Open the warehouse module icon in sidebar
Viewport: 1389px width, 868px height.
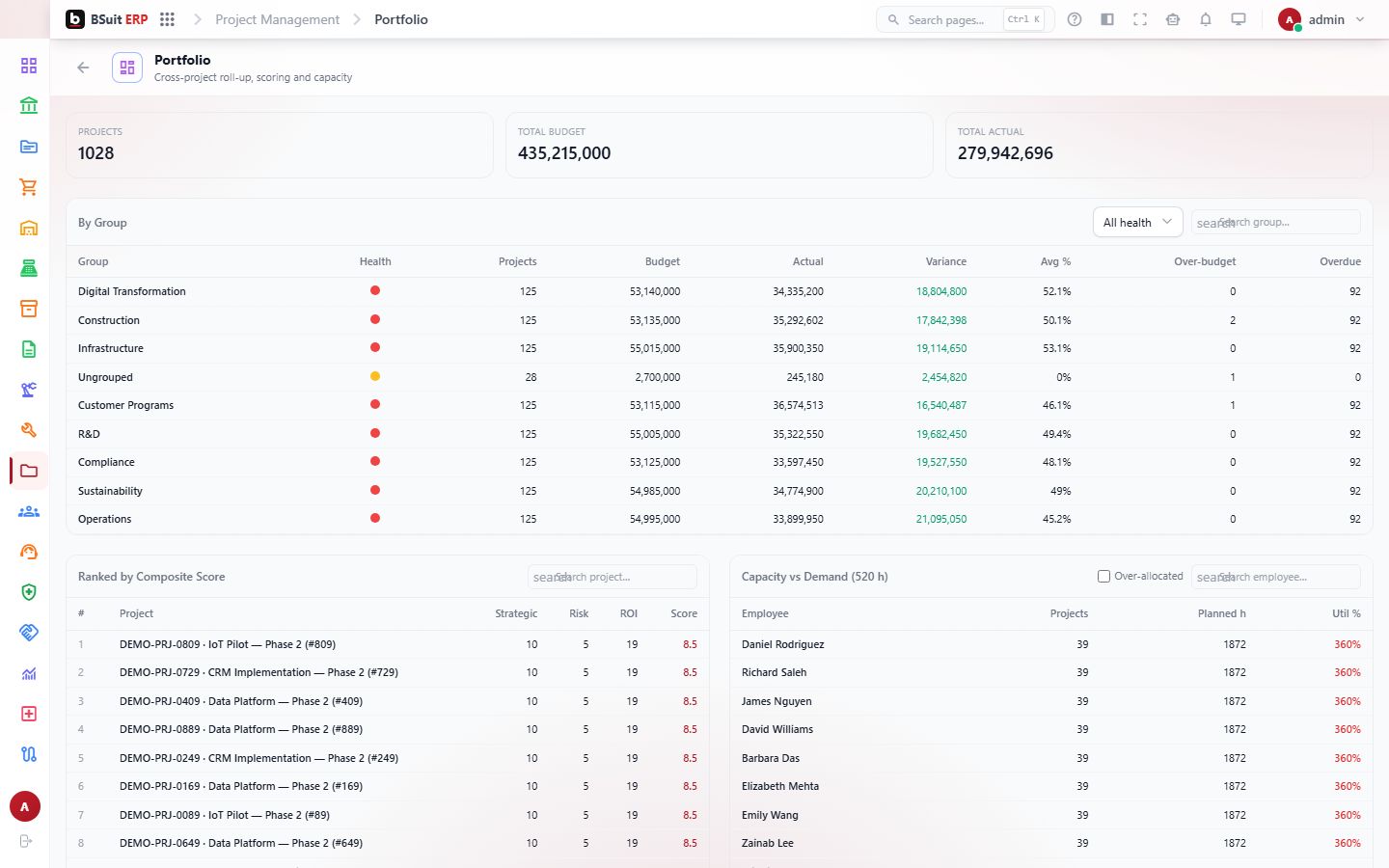pyautogui.click(x=29, y=228)
